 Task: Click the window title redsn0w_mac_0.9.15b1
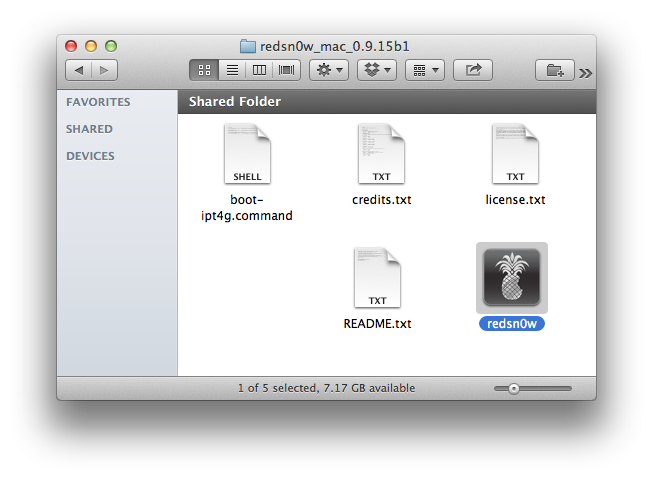point(335,46)
